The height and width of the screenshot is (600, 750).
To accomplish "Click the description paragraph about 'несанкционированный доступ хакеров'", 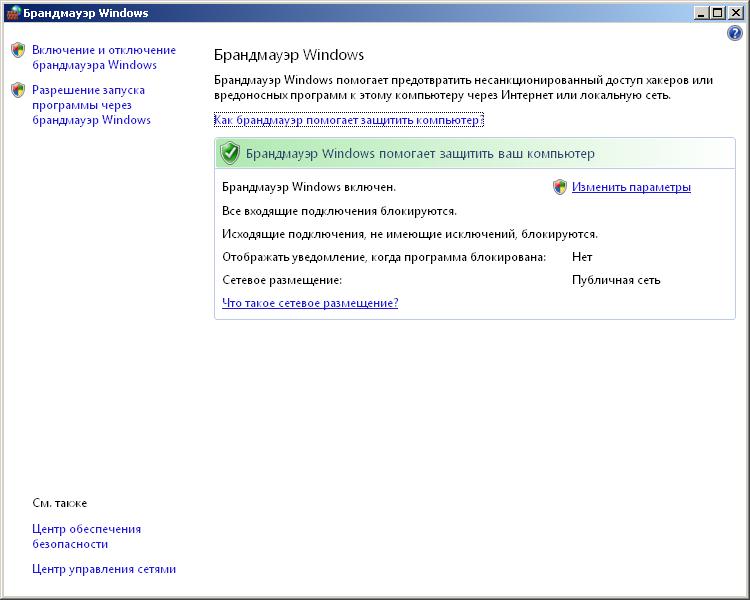I will coord(463,88).
